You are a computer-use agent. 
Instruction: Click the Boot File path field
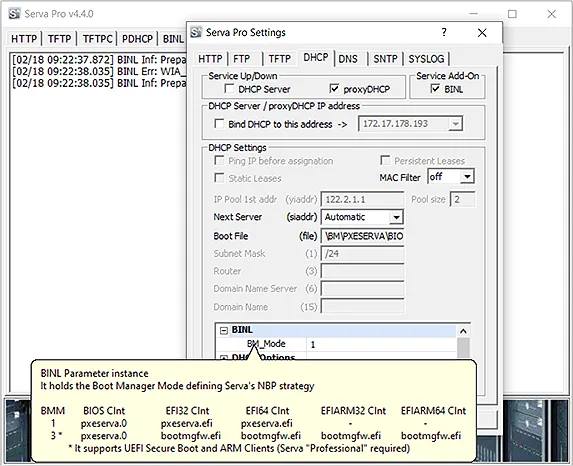pyautogui.click(x=362, y=236)
